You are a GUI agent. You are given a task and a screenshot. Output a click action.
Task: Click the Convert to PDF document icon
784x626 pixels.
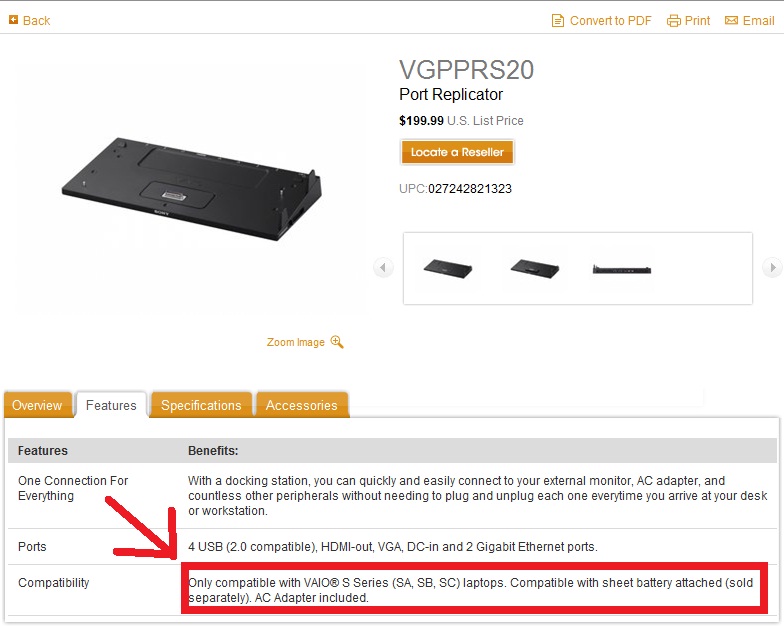pyautogui.click(x=557, y=20)
